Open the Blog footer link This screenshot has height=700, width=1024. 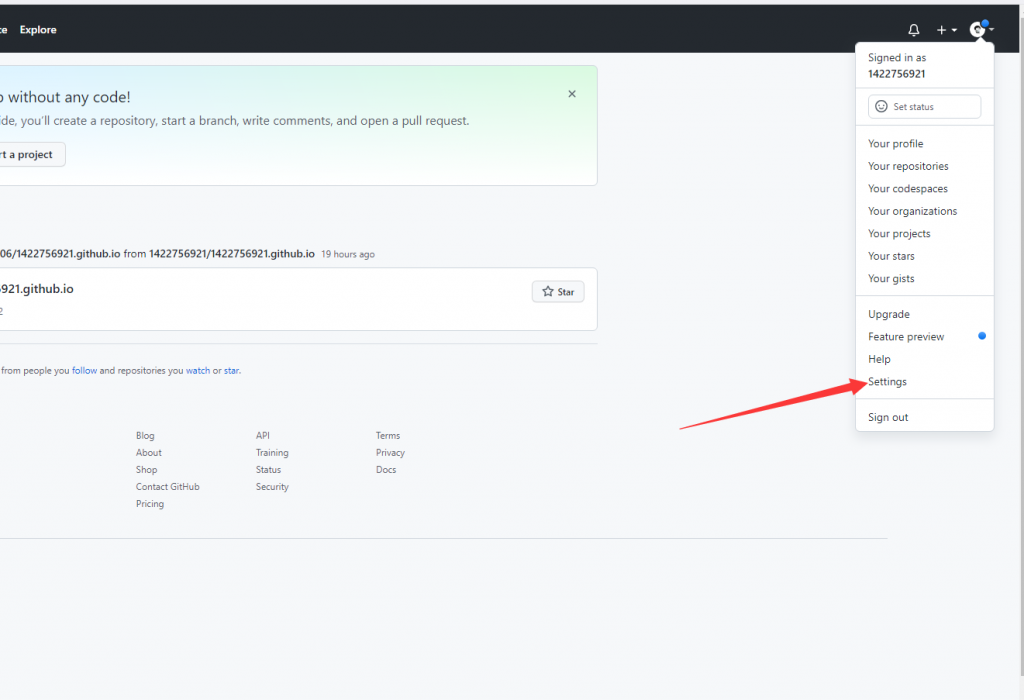point(145,436)
